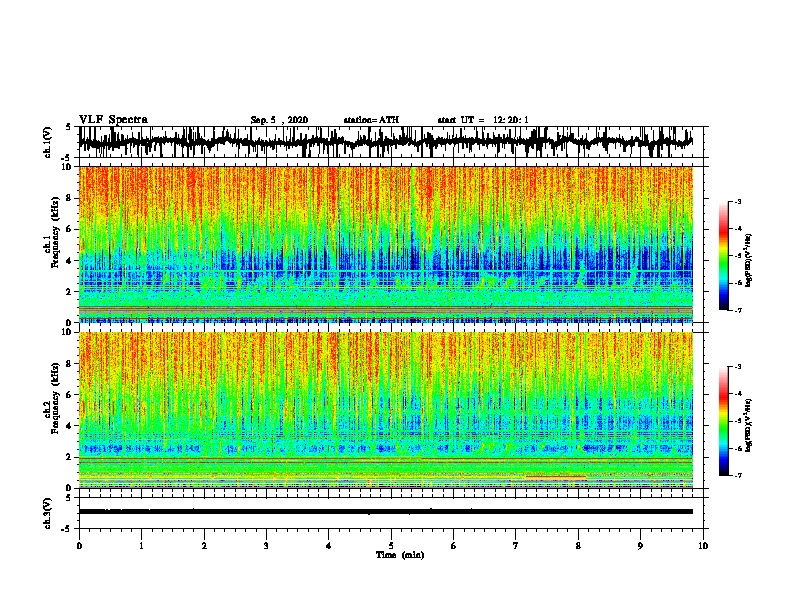The height and width of the screenshot is (612, 792).
Task: Click the time axis tick label "5"
Action: pos(391,546)
